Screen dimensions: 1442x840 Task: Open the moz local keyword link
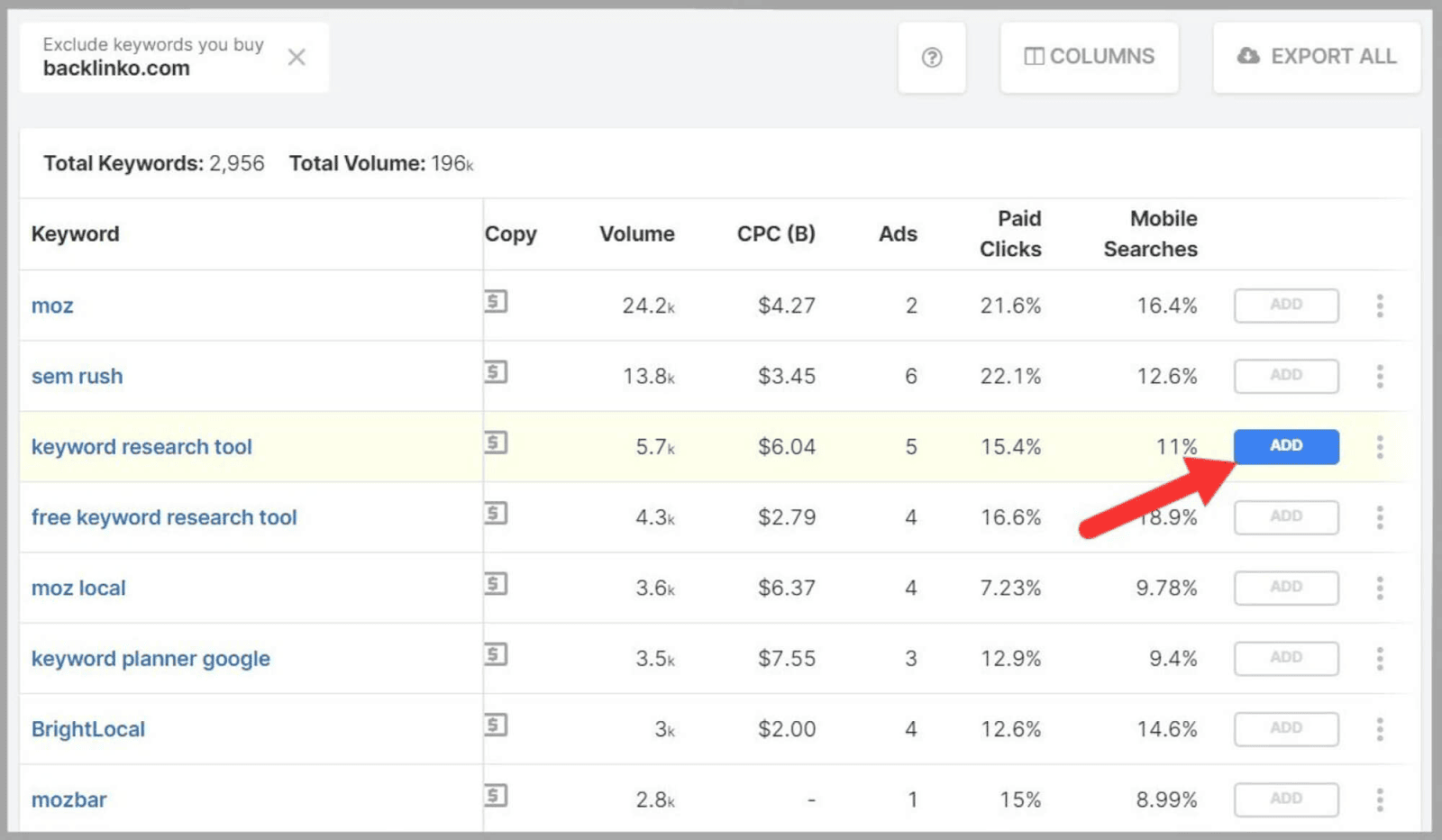(x=78, y=587)
